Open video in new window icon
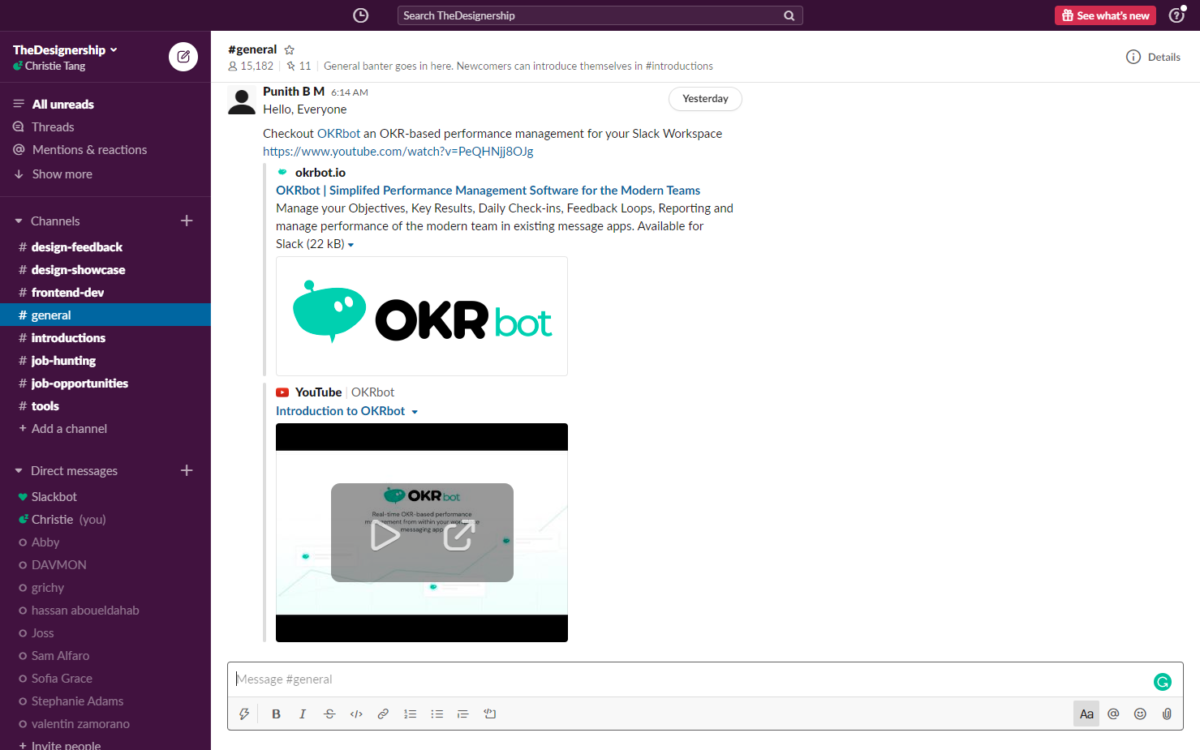The width and height of the screenshot is (1200, 750). [x=458, y=535]
